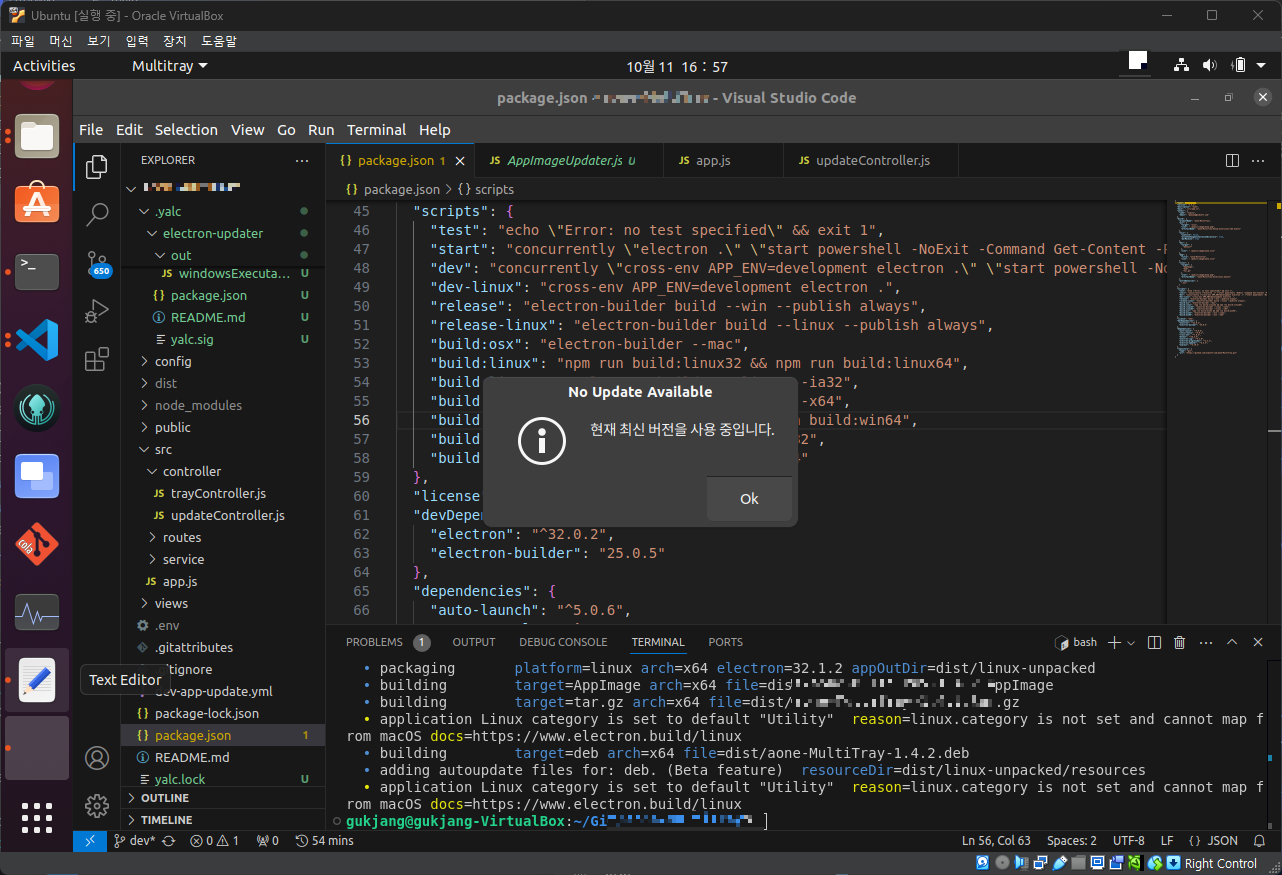Expand the OUTLINE section
1282x875 pixels.
coord(165,798)
